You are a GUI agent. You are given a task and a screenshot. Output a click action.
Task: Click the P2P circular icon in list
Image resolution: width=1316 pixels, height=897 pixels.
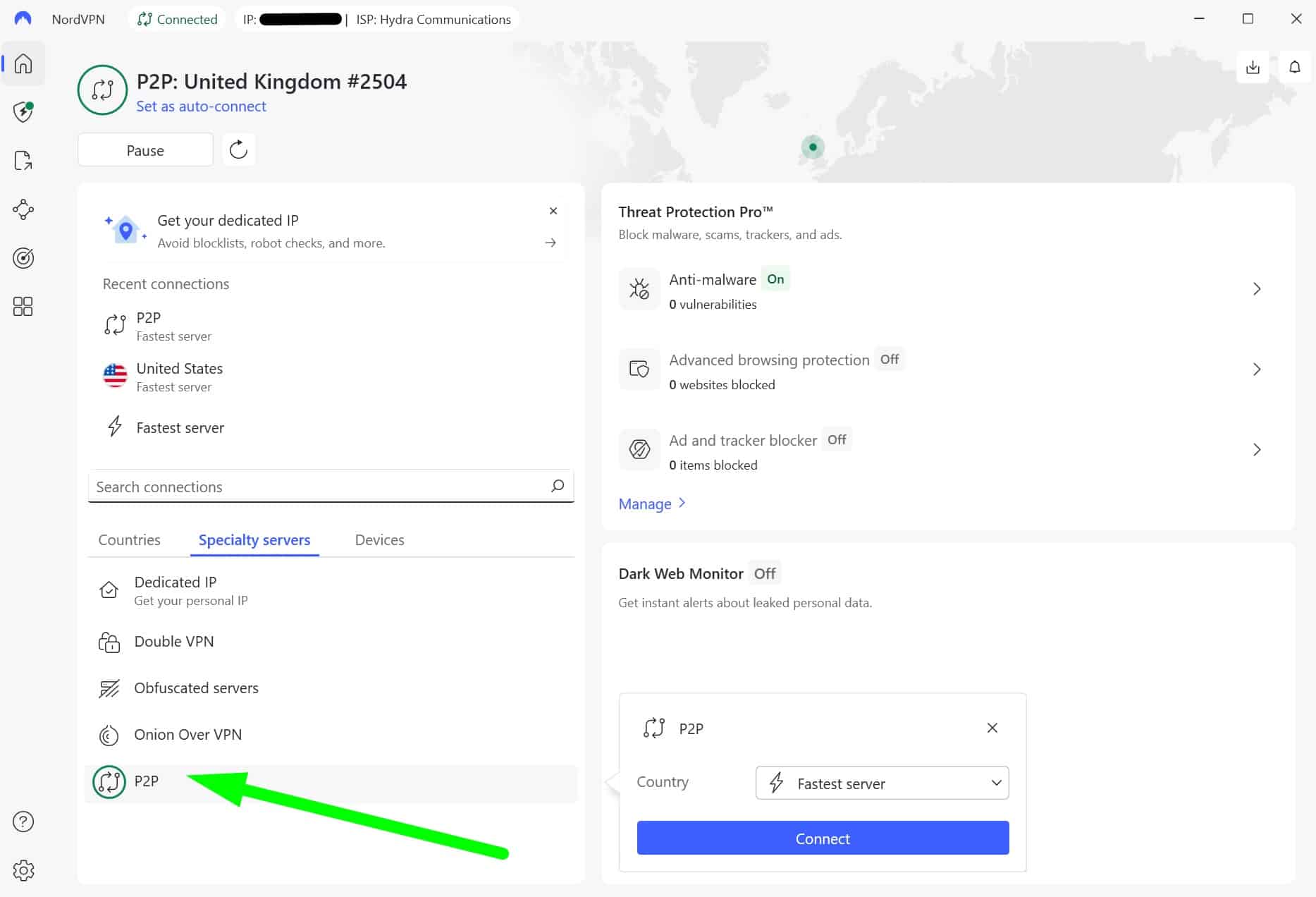click(109, 781)
